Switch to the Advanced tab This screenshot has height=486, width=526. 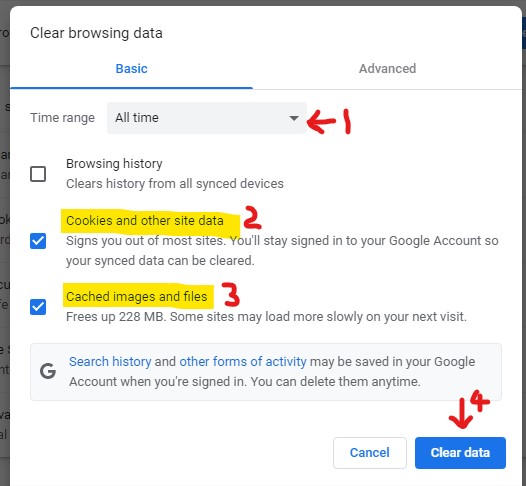coord(387,69)
